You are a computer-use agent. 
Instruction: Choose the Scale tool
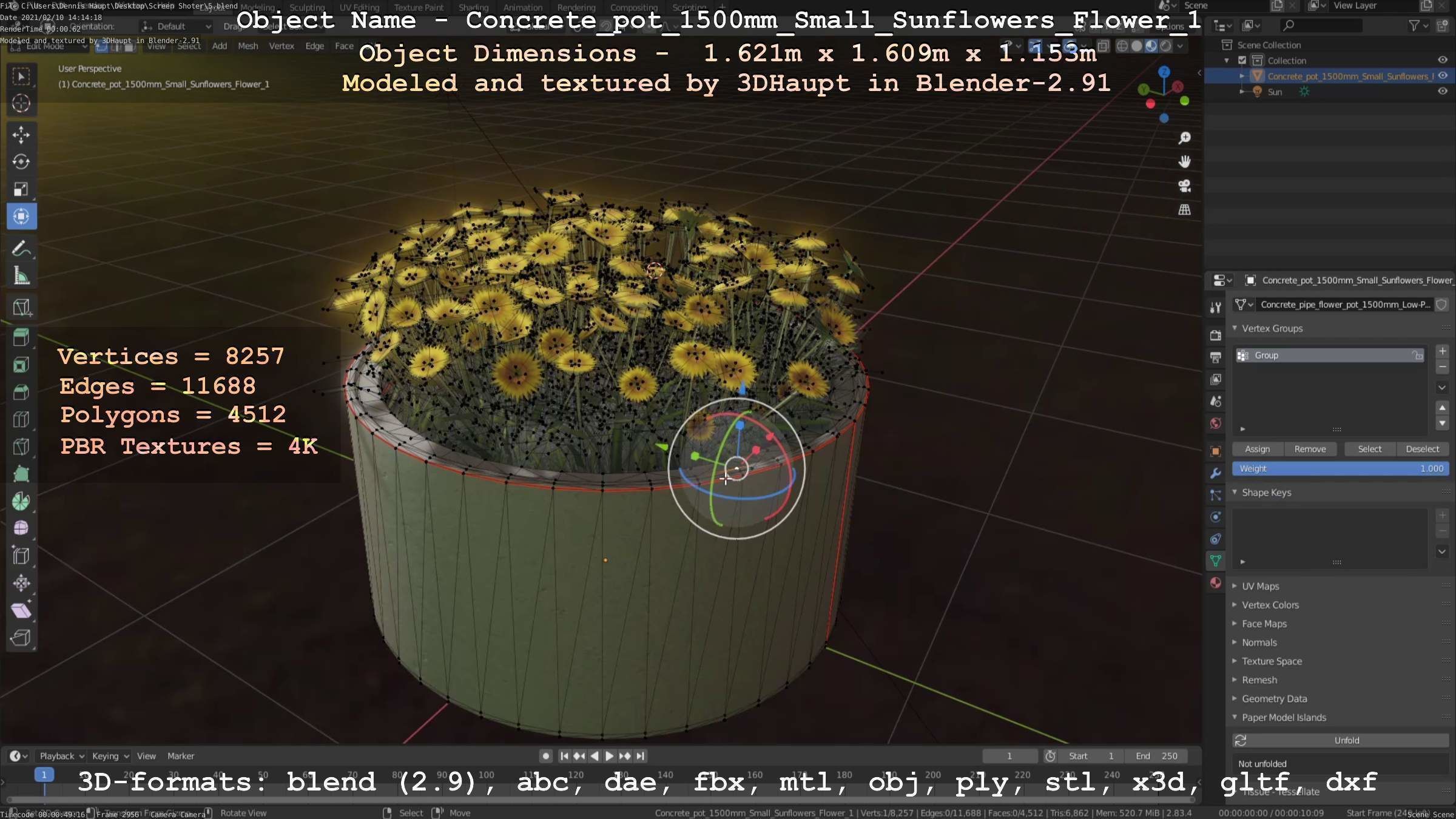[x=21, y=189]
